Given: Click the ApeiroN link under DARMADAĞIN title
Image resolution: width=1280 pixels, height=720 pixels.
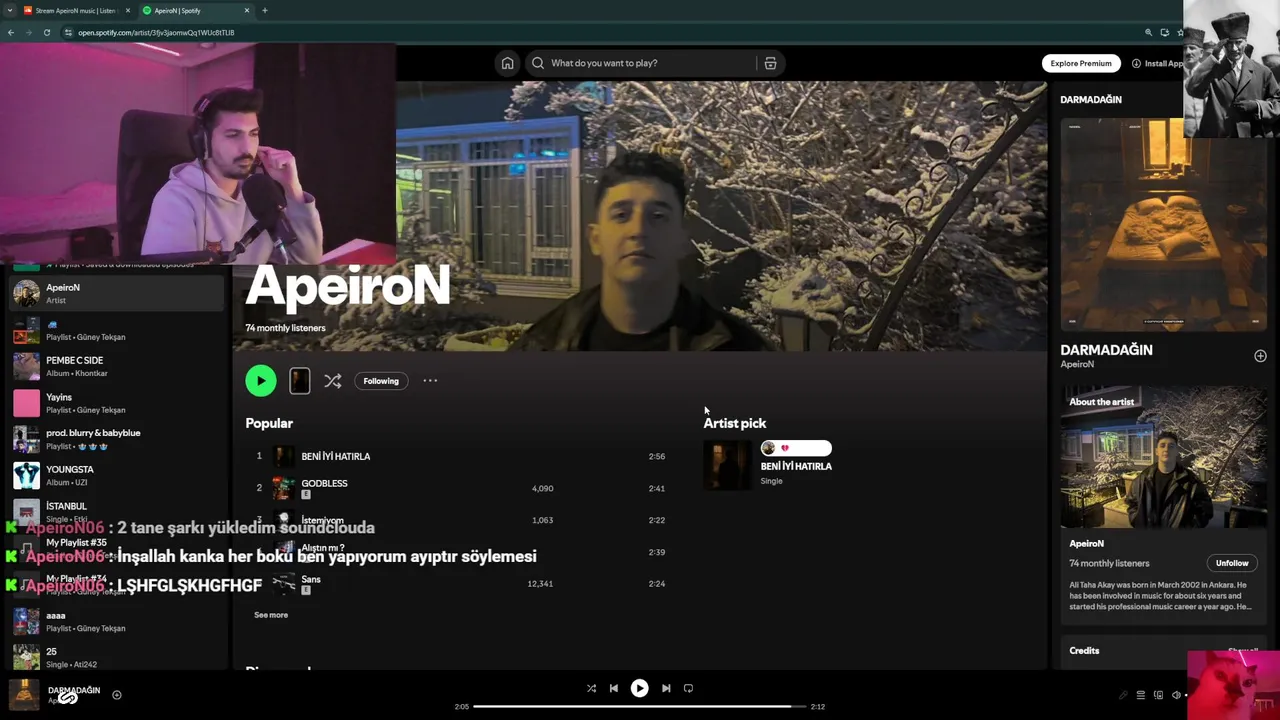Looking at the screenshot, I should [x=1077, y=365].
